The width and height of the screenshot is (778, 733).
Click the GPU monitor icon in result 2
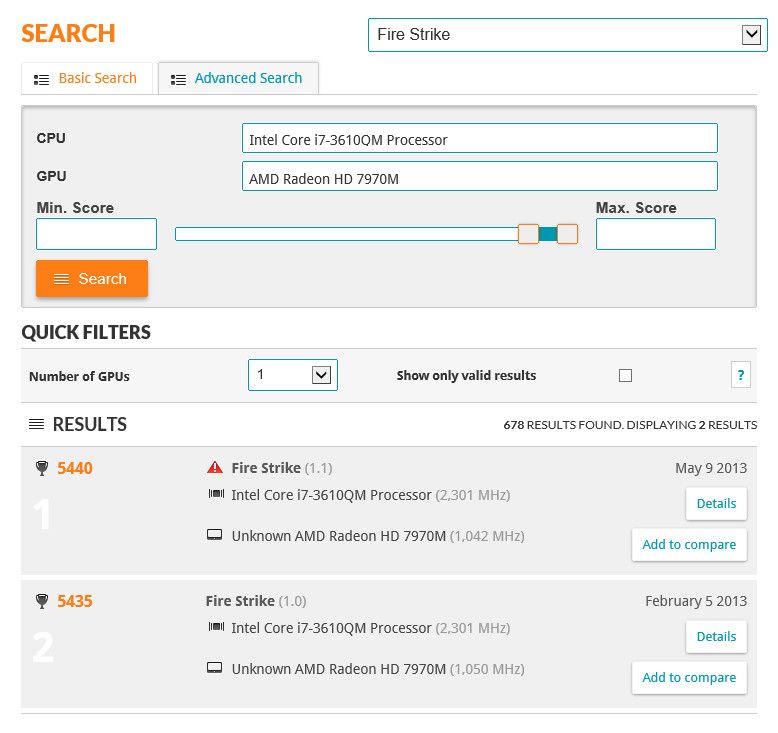[x=215, y=668]
